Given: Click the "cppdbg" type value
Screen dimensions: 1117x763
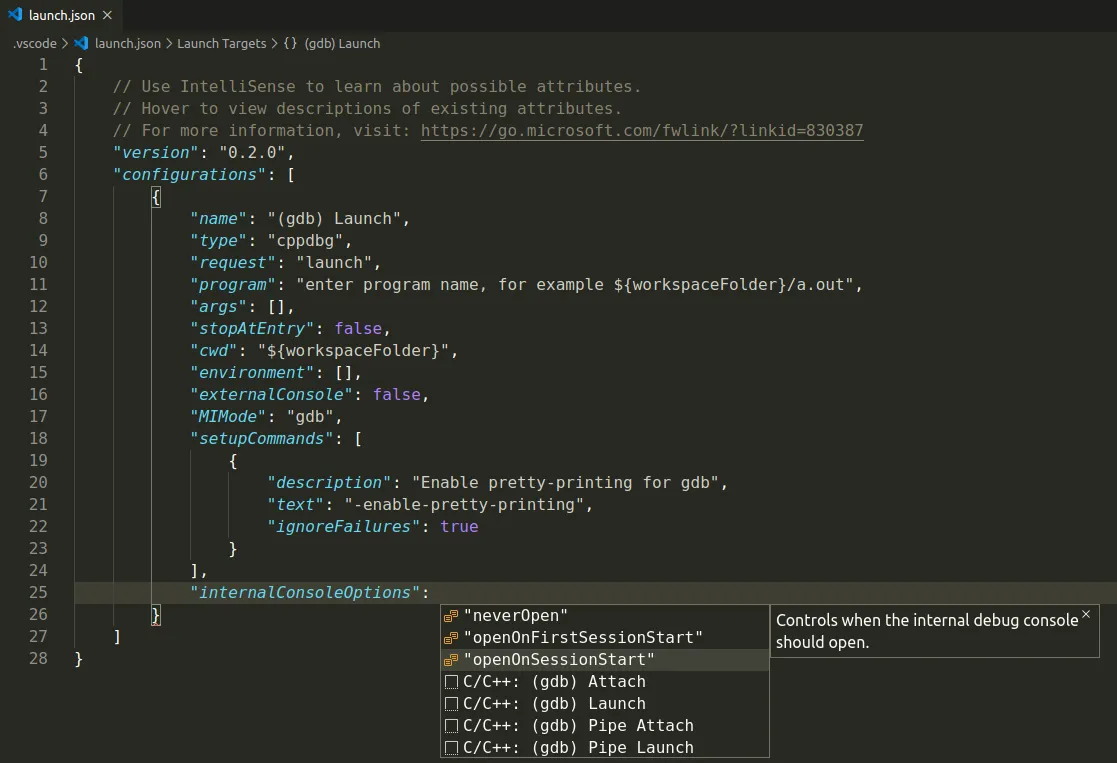Looking at the screenshot, I should click(306, 241).
